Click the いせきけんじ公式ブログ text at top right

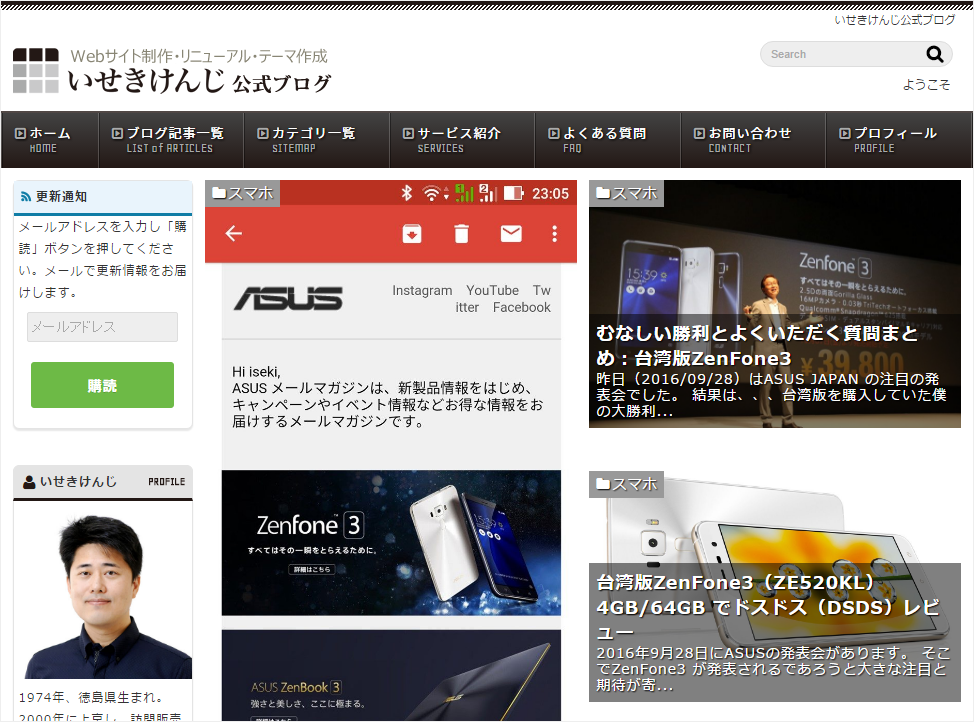pos(894,20)
